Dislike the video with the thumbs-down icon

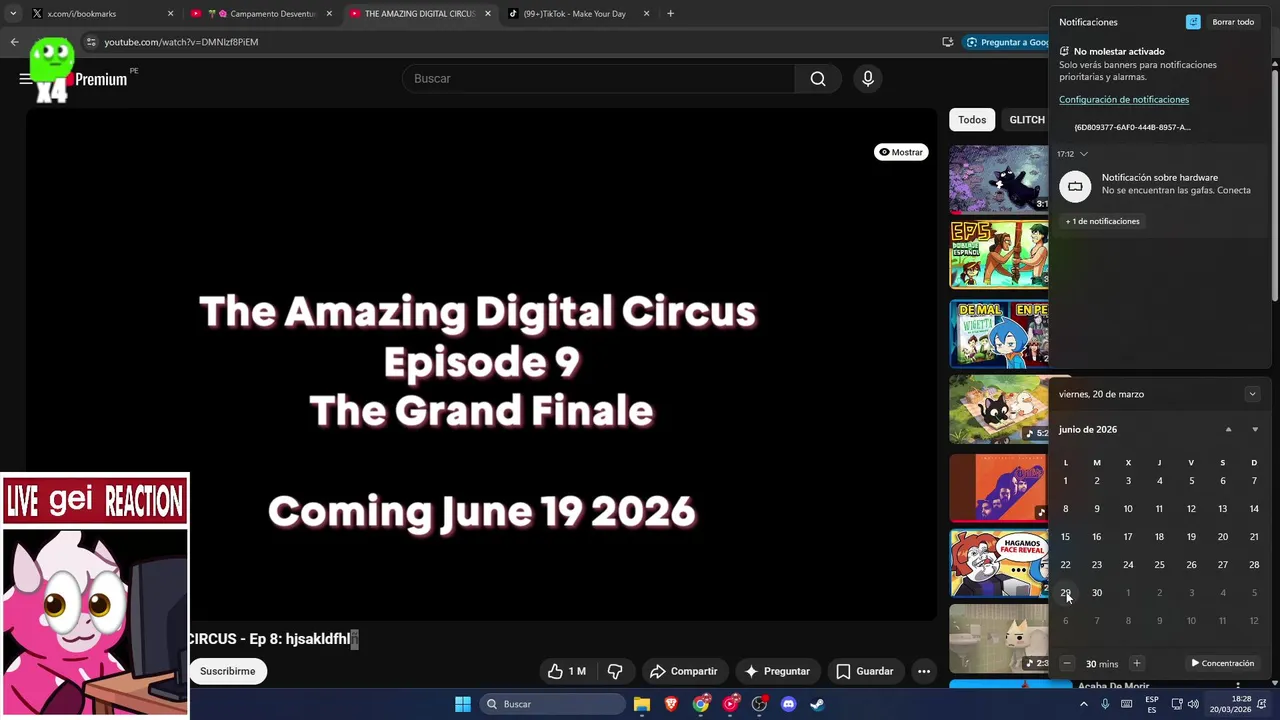(x=615, y=671)
